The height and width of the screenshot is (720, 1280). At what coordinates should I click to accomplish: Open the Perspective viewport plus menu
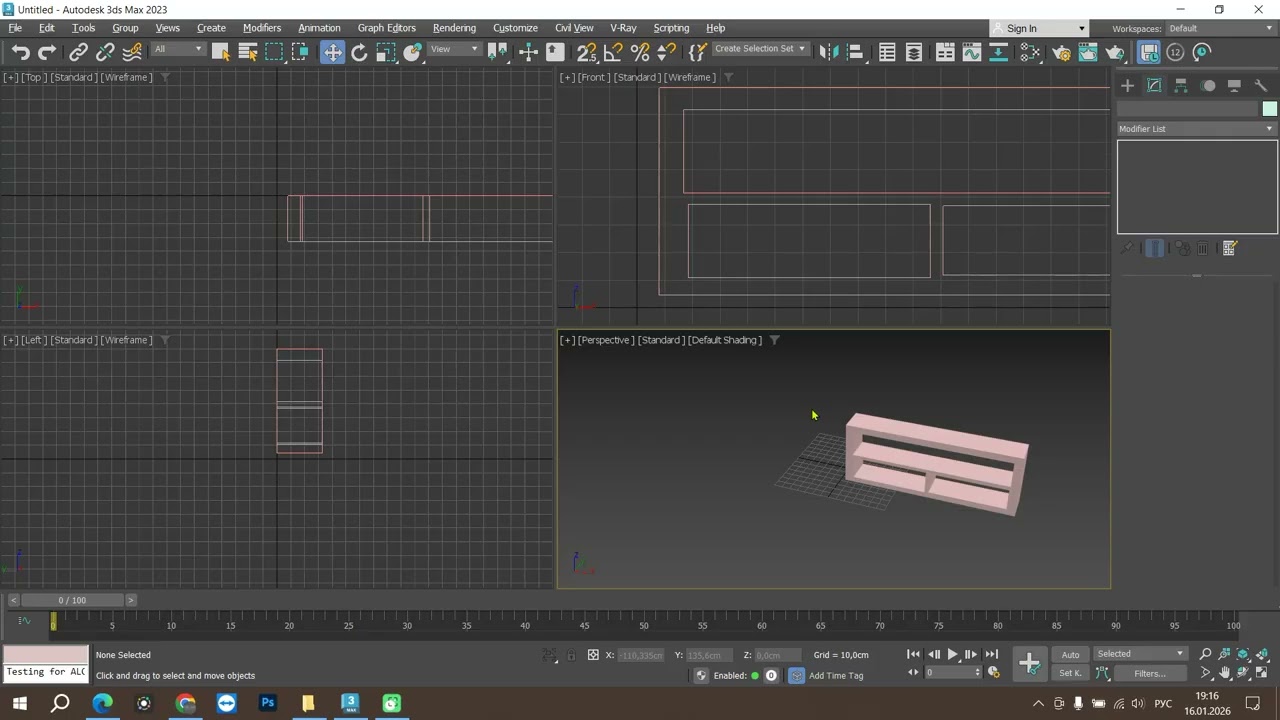[x=567, y=340]
